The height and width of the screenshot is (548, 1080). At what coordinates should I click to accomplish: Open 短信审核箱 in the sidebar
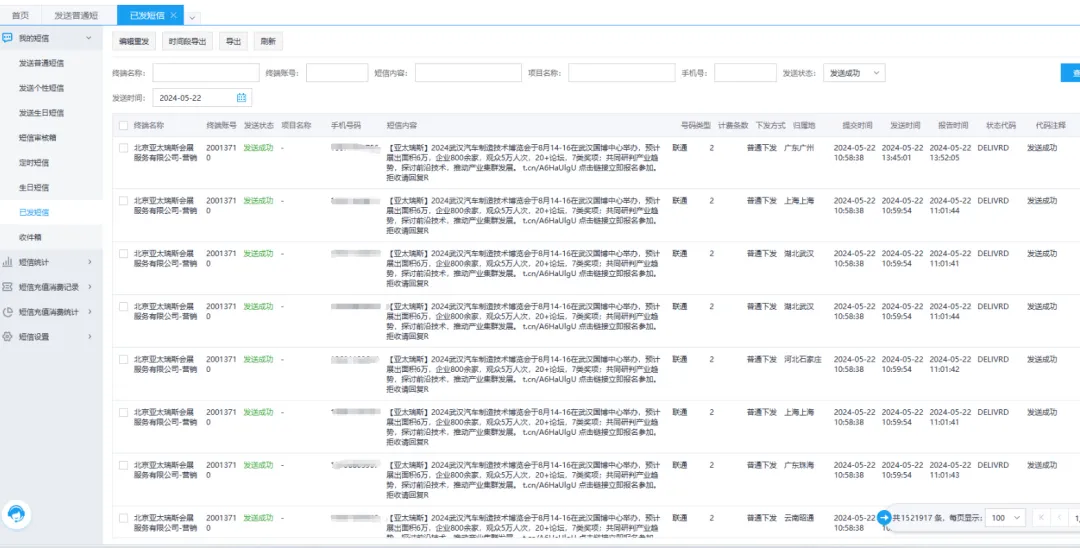point(38,138)
